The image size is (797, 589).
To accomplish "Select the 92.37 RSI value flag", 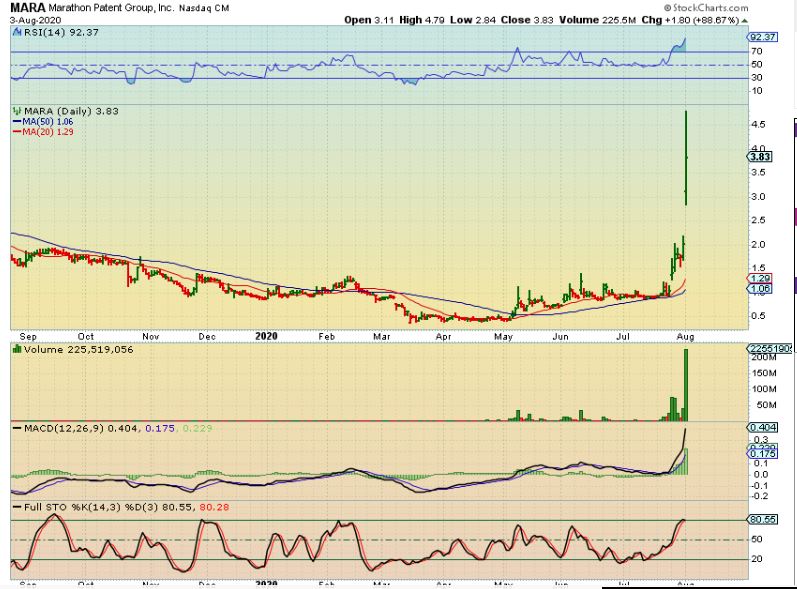I will tap(763, 37).
